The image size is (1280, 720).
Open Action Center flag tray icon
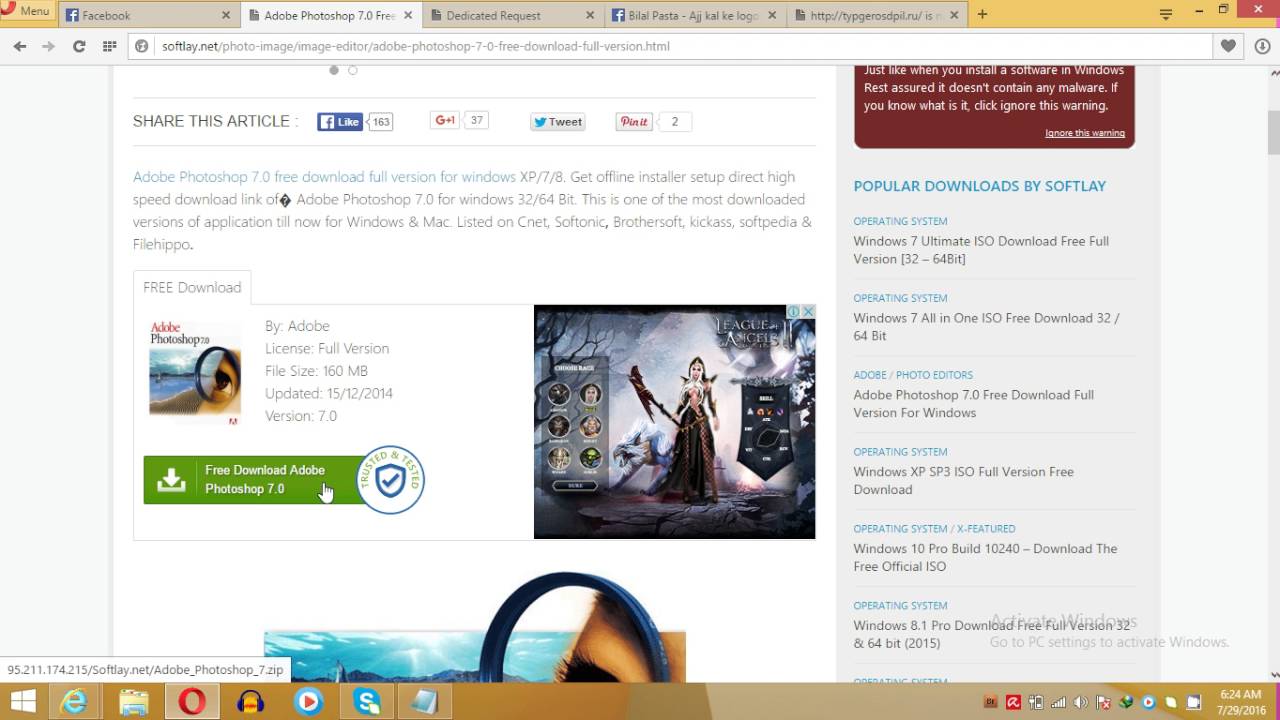1103,702
